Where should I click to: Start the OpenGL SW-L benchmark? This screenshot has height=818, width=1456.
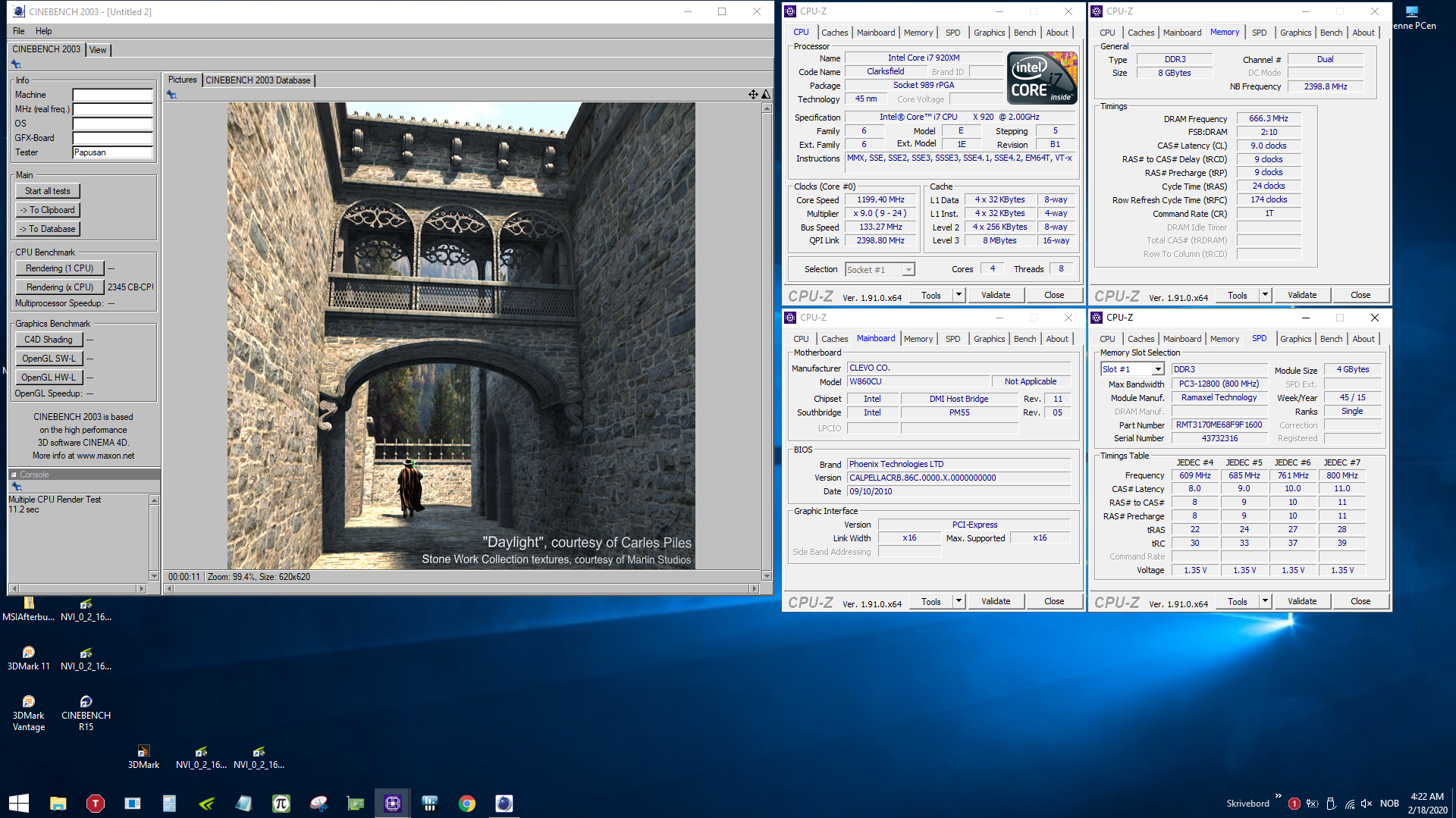click(x=49, y=359)
